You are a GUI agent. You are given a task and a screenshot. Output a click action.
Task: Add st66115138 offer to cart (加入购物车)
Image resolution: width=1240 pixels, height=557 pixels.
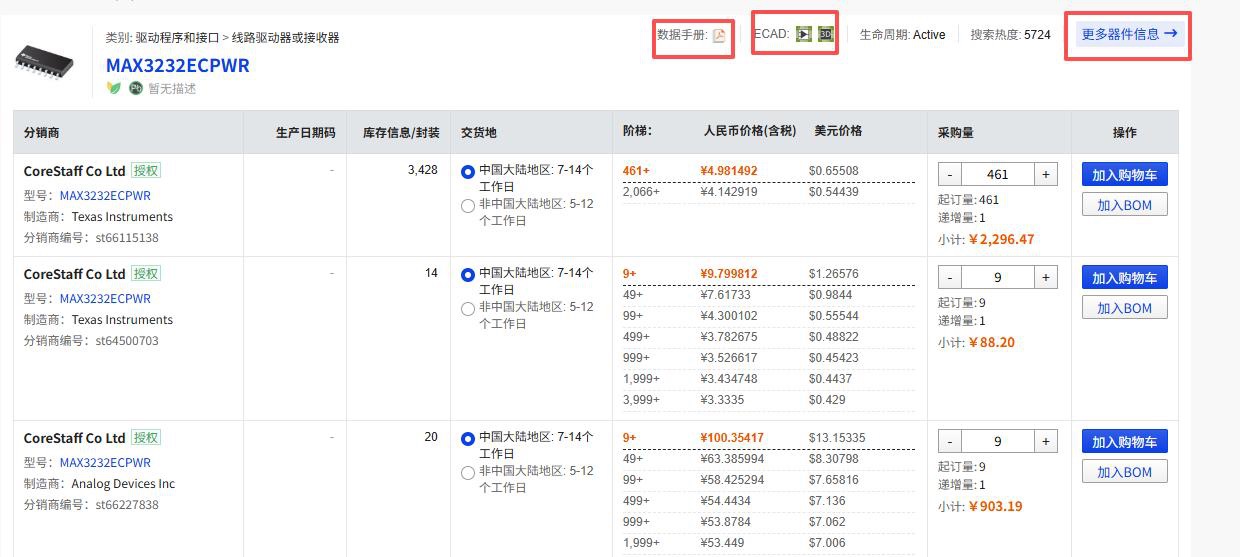[x=1124, y=175]
